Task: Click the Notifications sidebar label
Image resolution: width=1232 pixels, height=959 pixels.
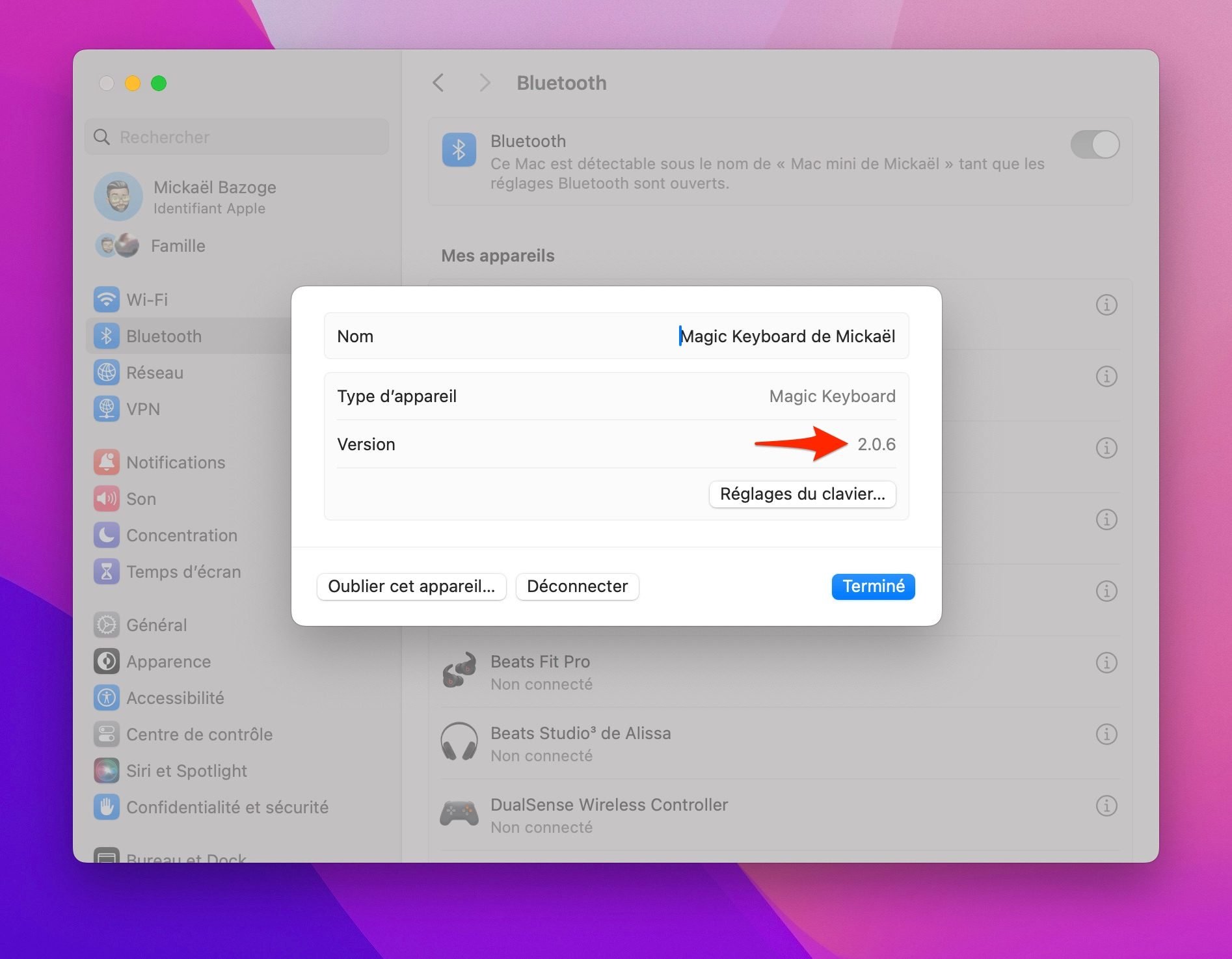Action: tap(176, 463)
